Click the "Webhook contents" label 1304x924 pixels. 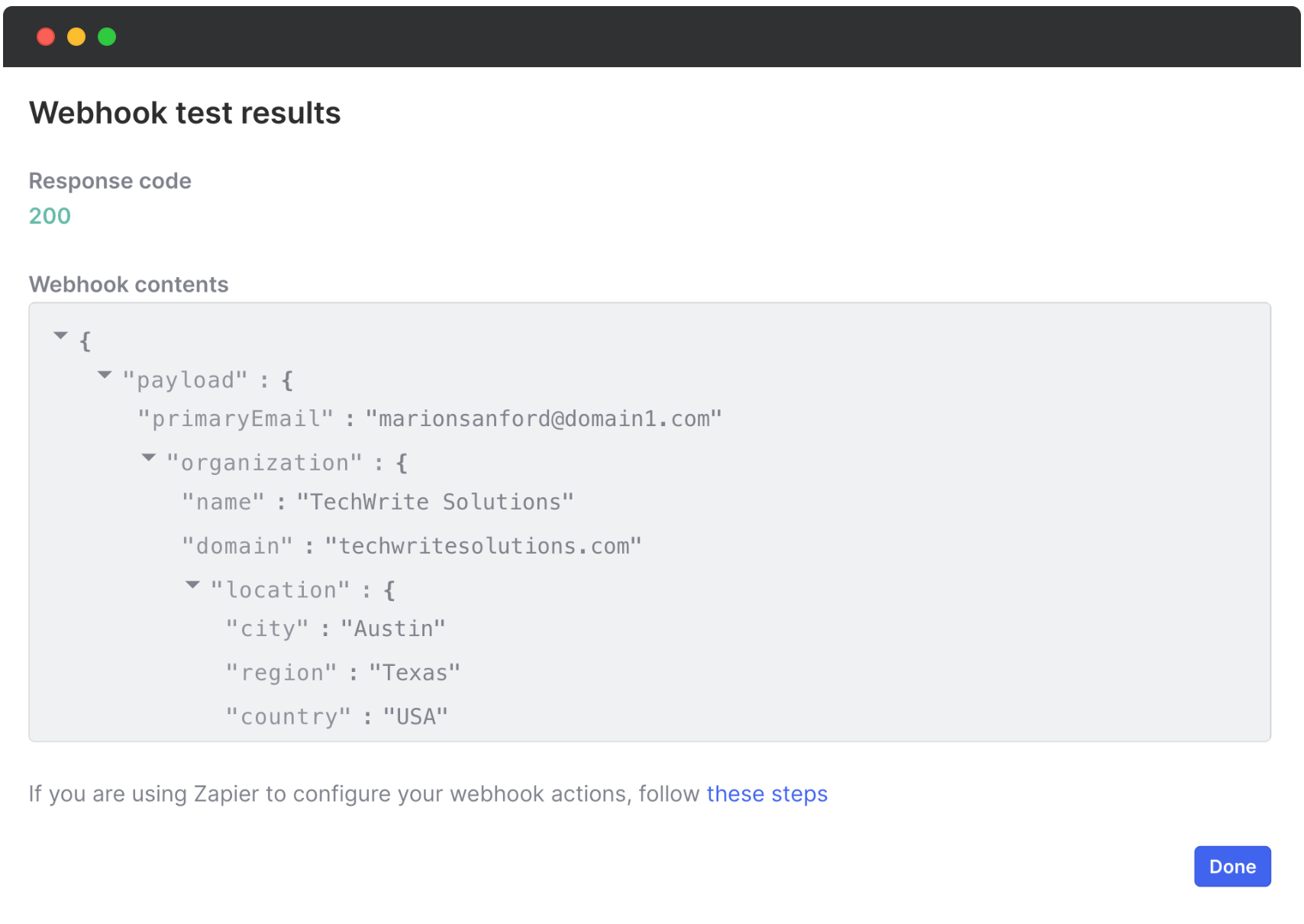[x=128, y=284]
